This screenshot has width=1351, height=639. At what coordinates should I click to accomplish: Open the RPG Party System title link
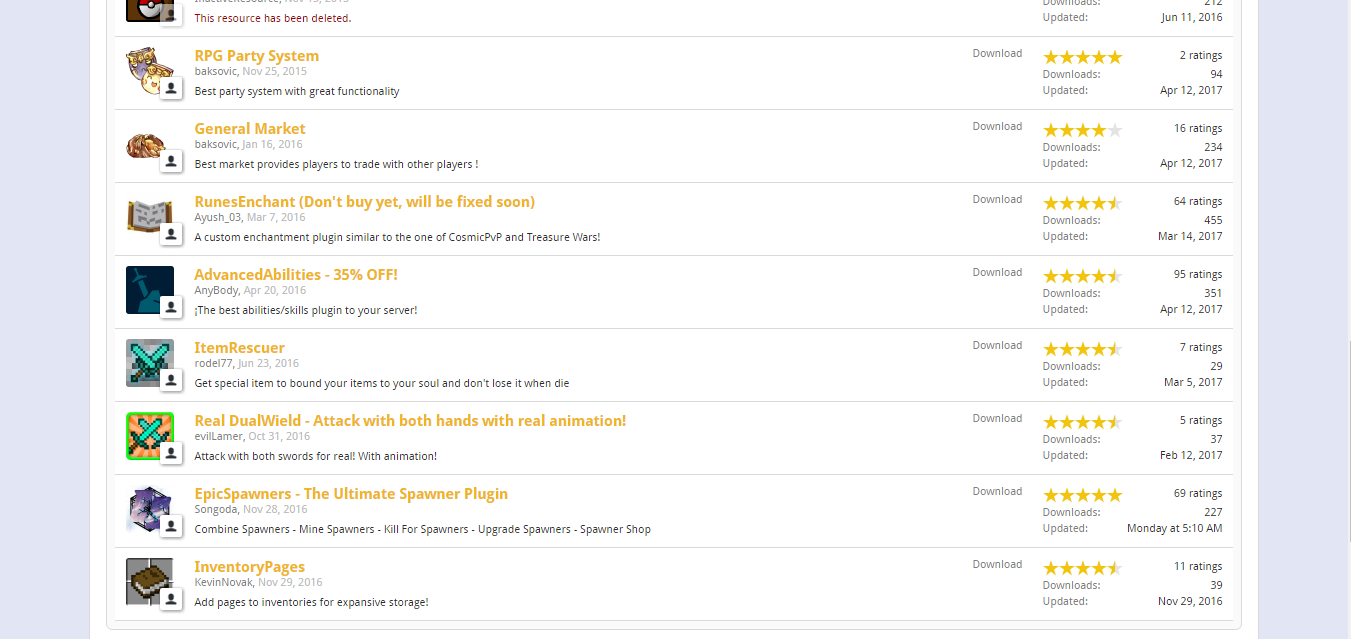pyautogui.click(x=256, y=56)
